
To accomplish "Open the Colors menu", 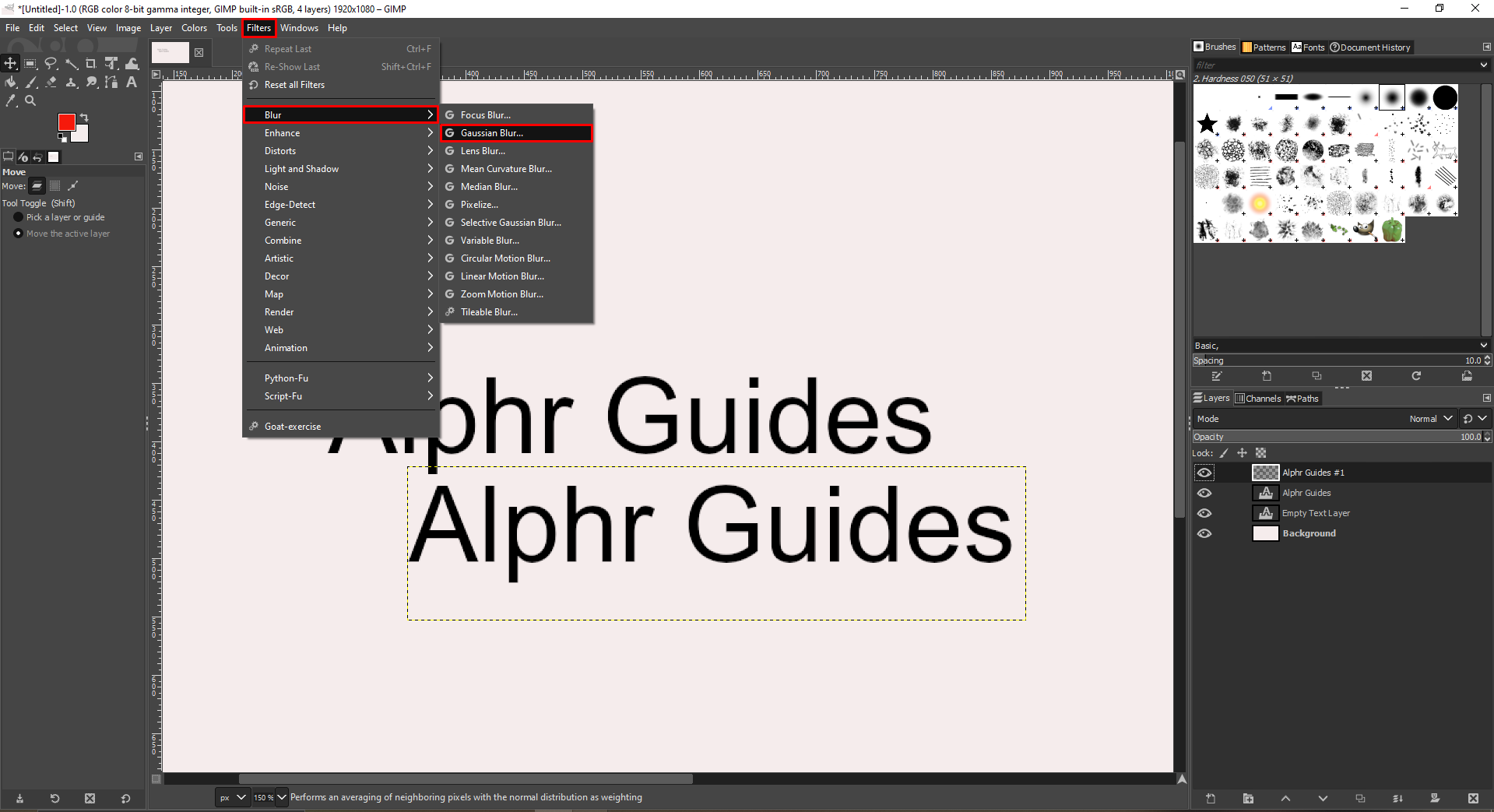I will (x=194, y=28).
